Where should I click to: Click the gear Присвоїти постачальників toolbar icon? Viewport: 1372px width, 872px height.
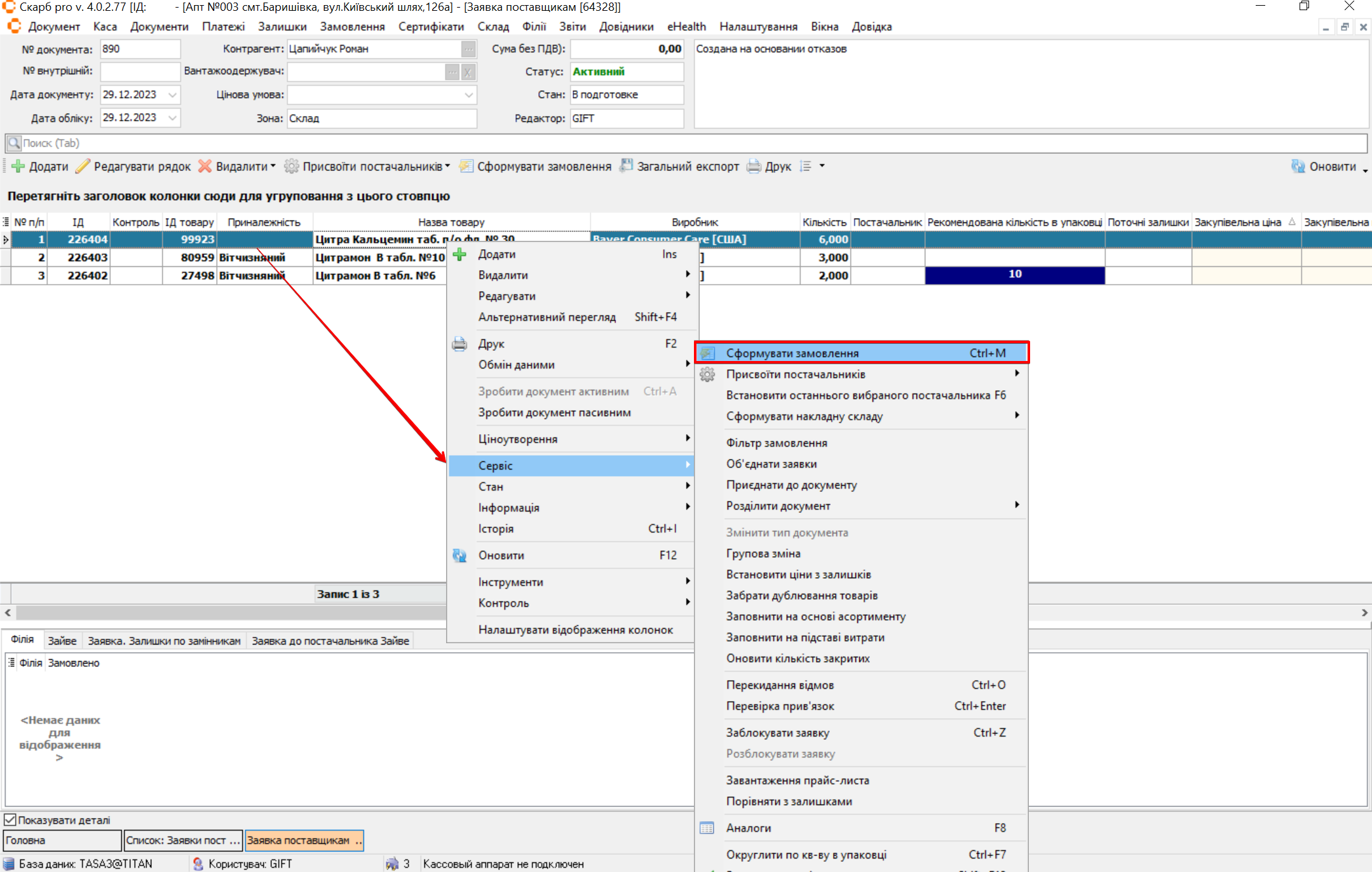coord(291,167)
